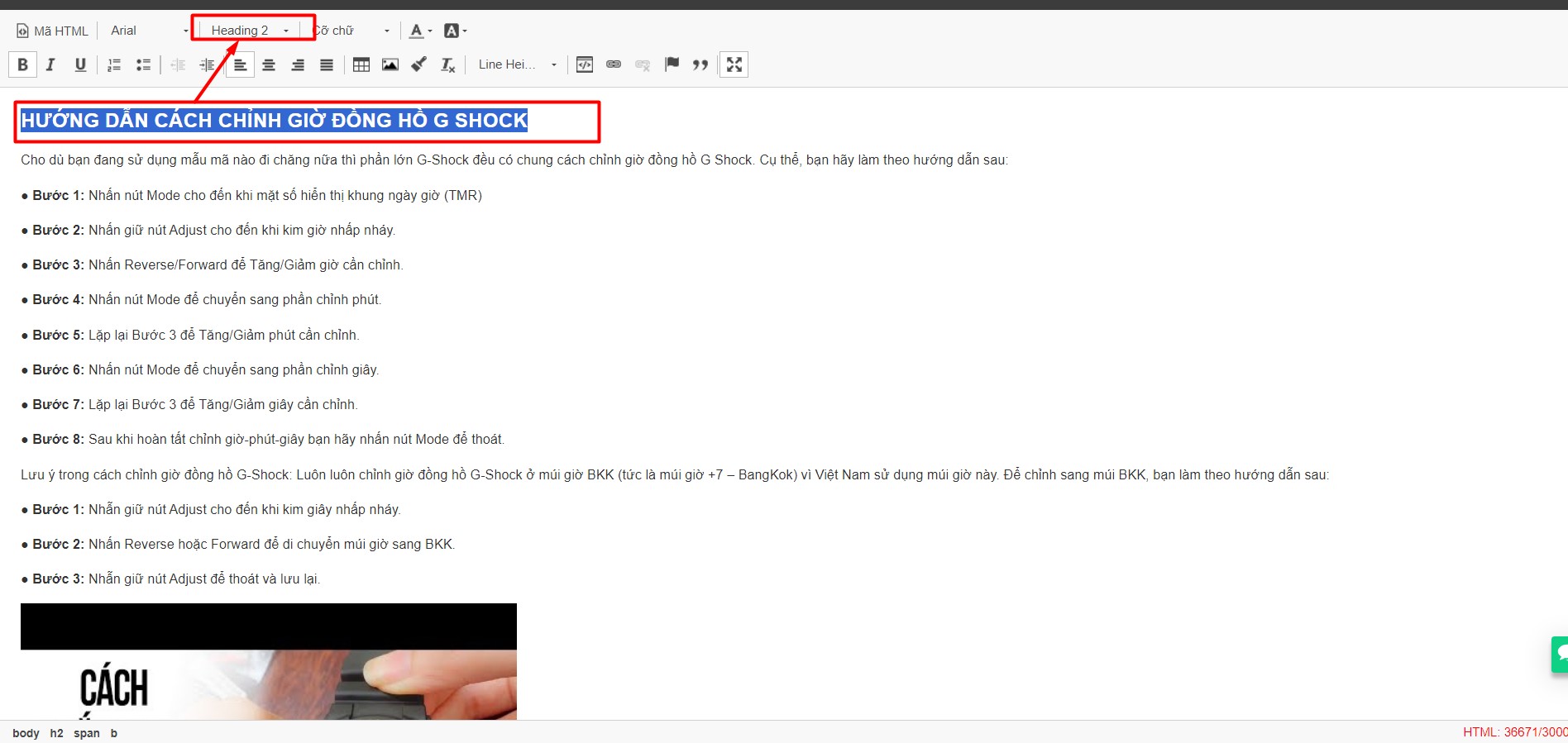Screen dimensions: 1568x743
Task: Insert a numbered list
Action: coord(114,64)
